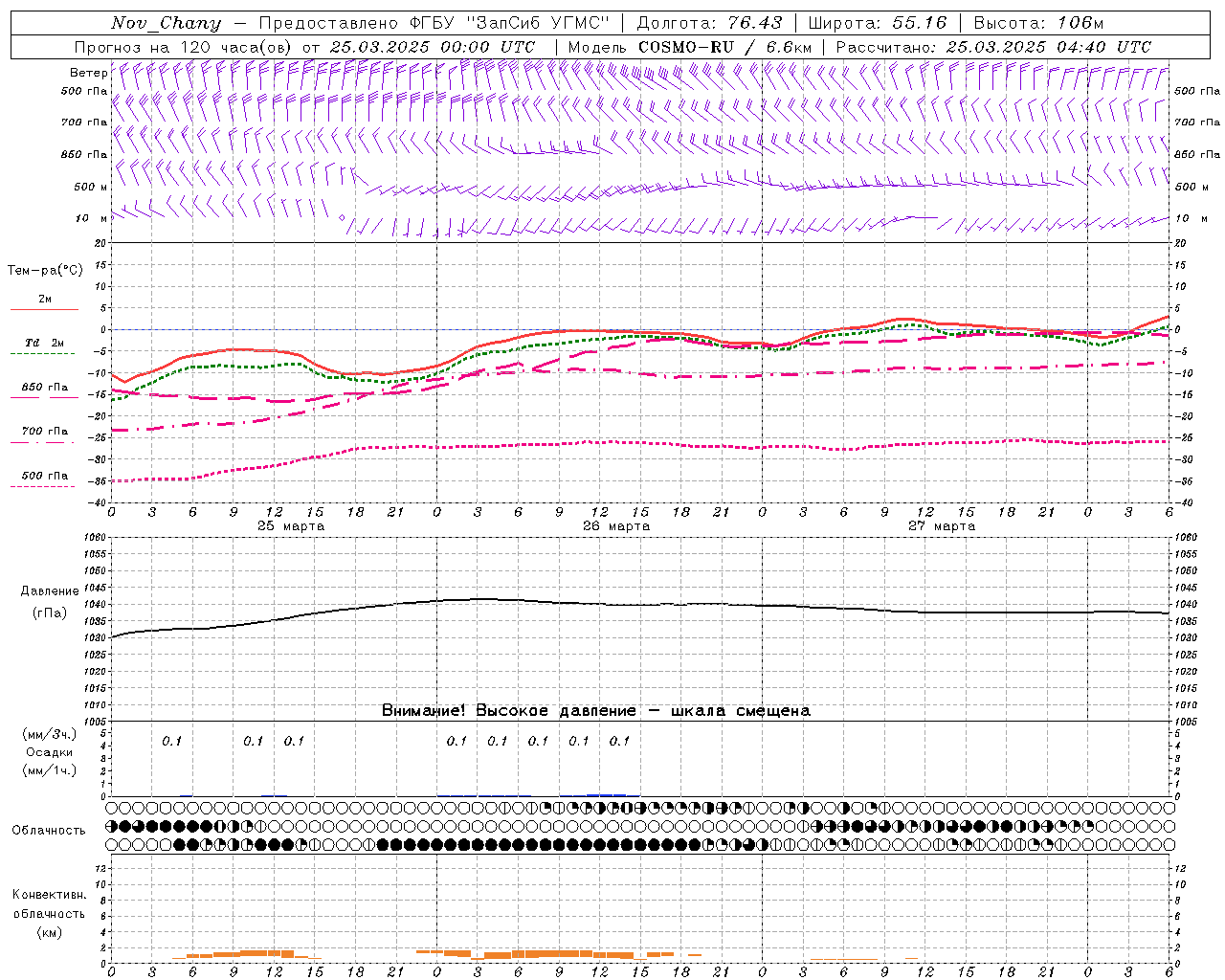The width and height of the screenshot is (1225, 980).
Task: Click the station name Nov_Chany
Action: coord(166,23)
